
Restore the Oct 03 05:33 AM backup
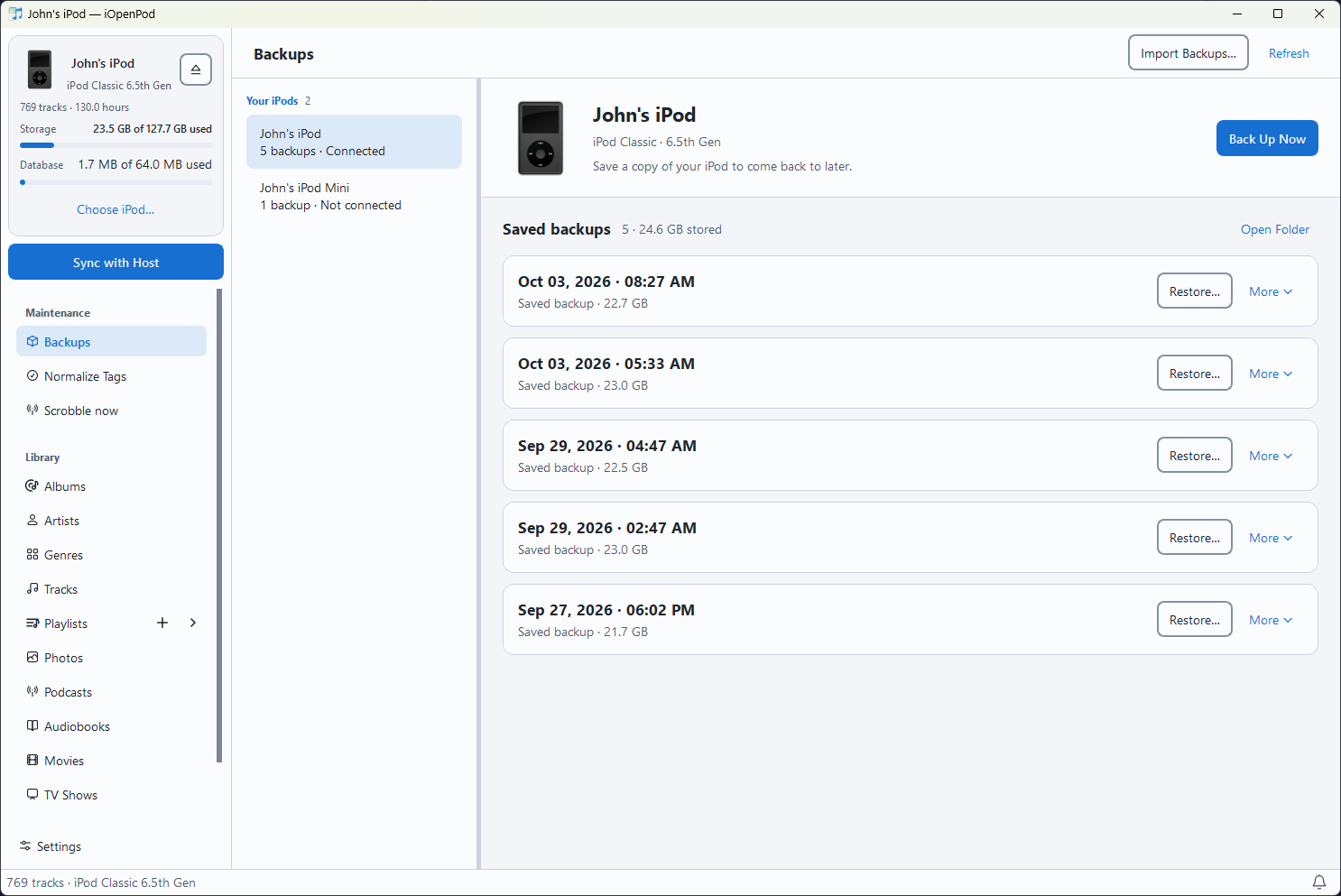[1195, 373]
